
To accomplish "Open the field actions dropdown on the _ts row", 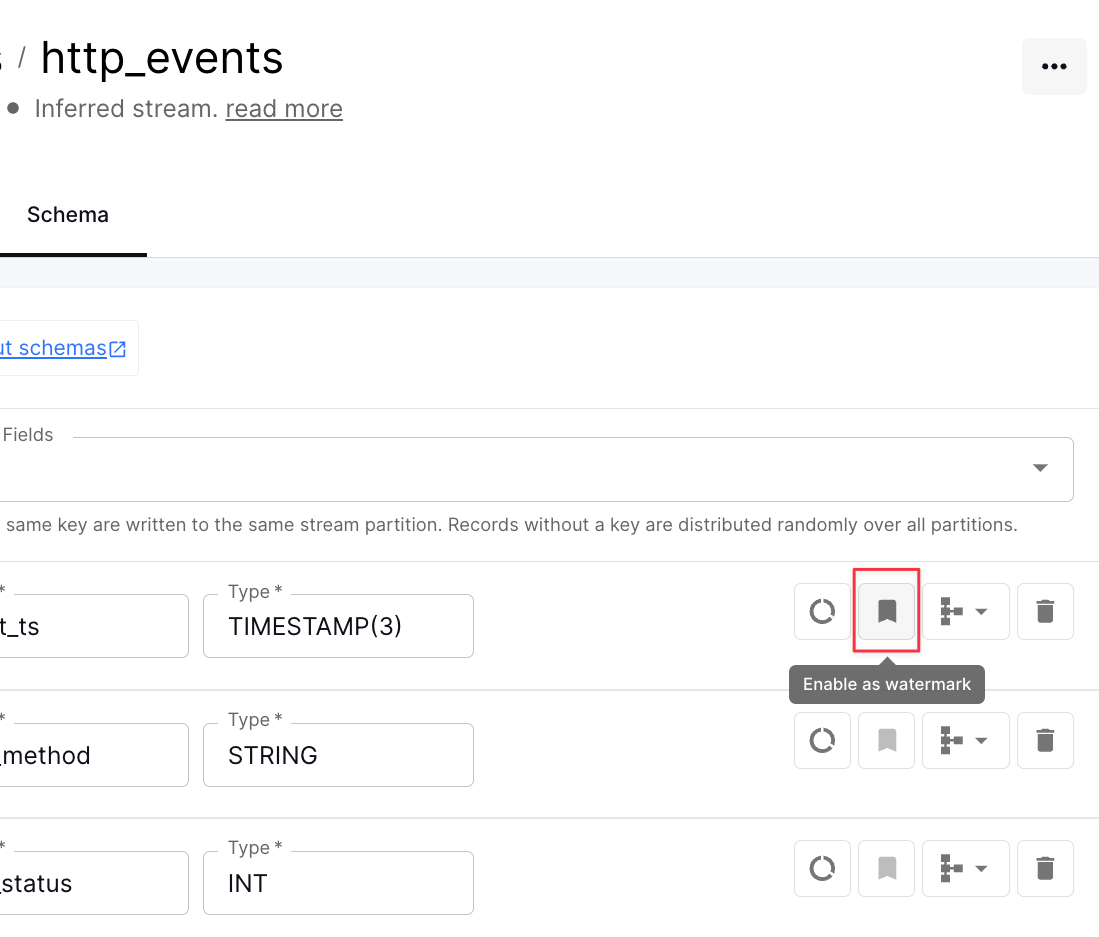I will (964, 611).
